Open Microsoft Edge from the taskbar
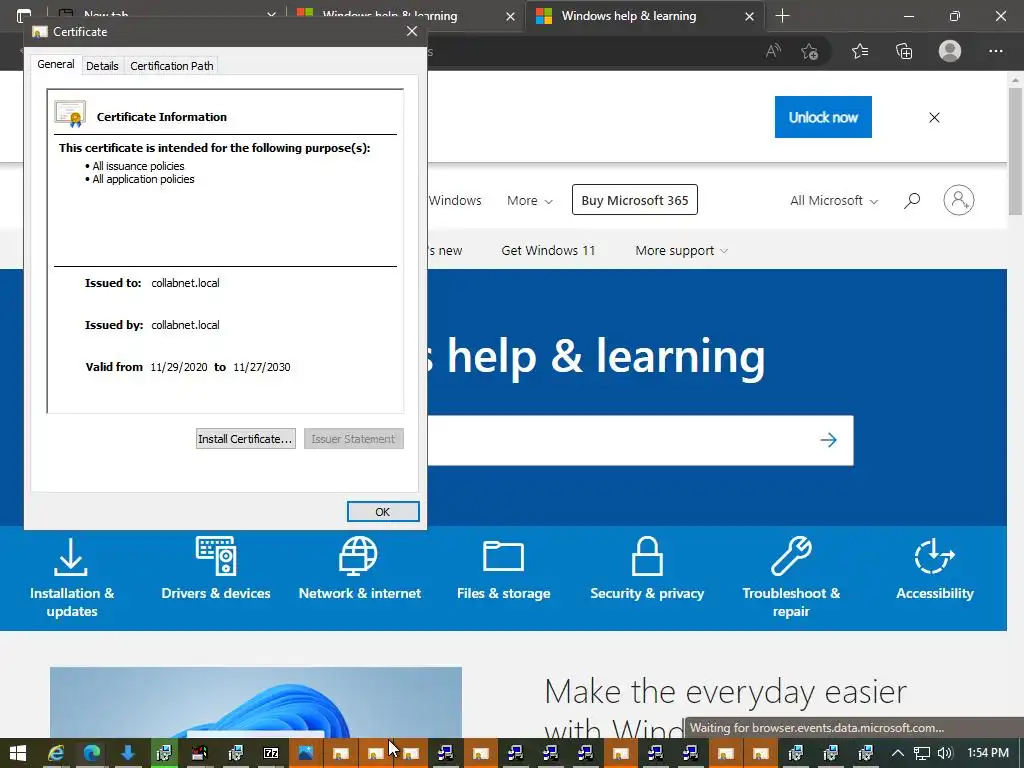 (x=91, y=753)
